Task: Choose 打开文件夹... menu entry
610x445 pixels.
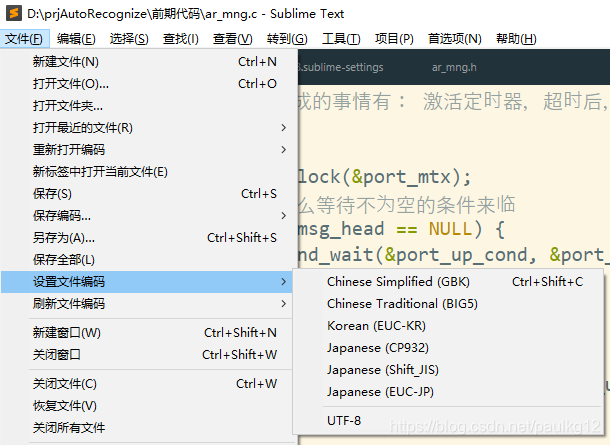Action: 147,105
